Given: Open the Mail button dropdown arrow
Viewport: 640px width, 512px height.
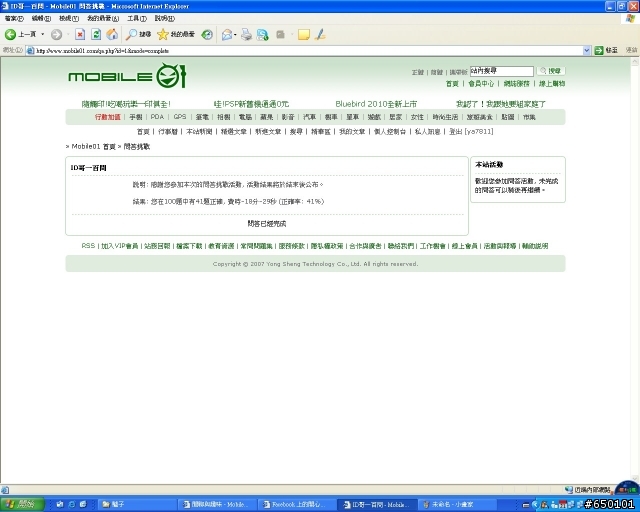Looking at the screenshot, I should coord(235,35).
